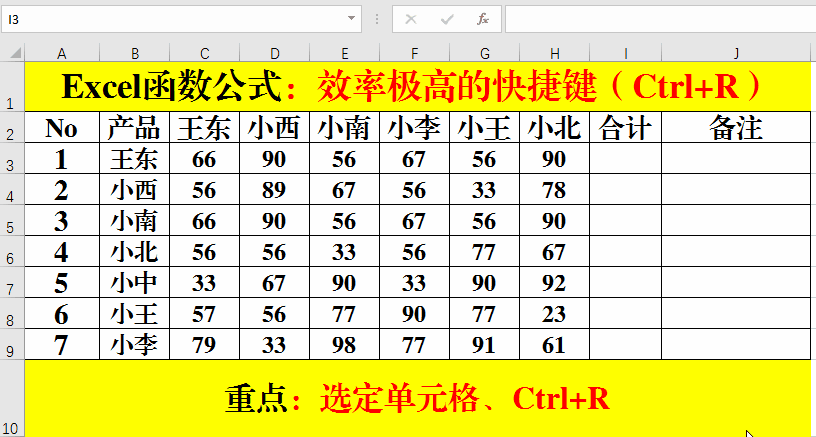Click cell with 61 in row 9
This screenshot has width=816, height=437.
pos(555,344)
